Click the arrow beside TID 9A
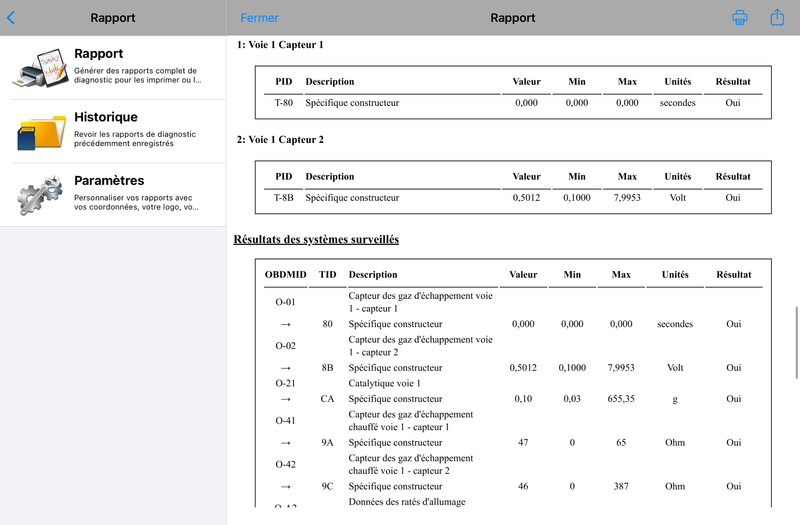Viewport: 800px width, 525px height. click(x=286, y=443)
